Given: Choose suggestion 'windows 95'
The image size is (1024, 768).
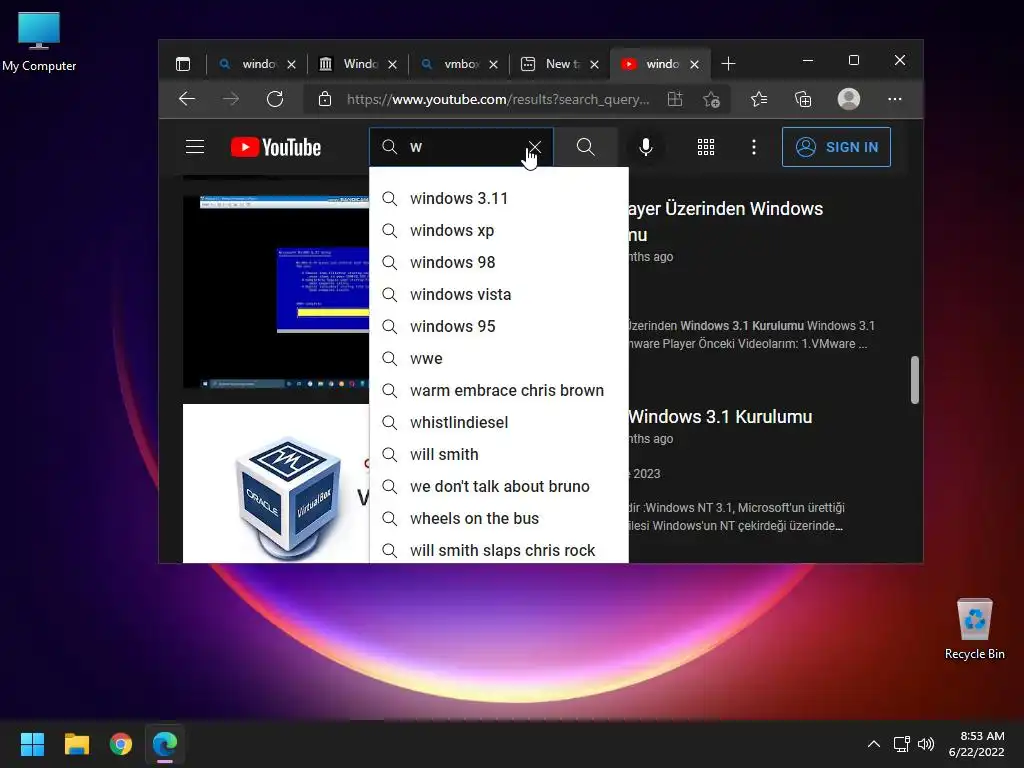Looking at the screenshot, I should [498, 327].
